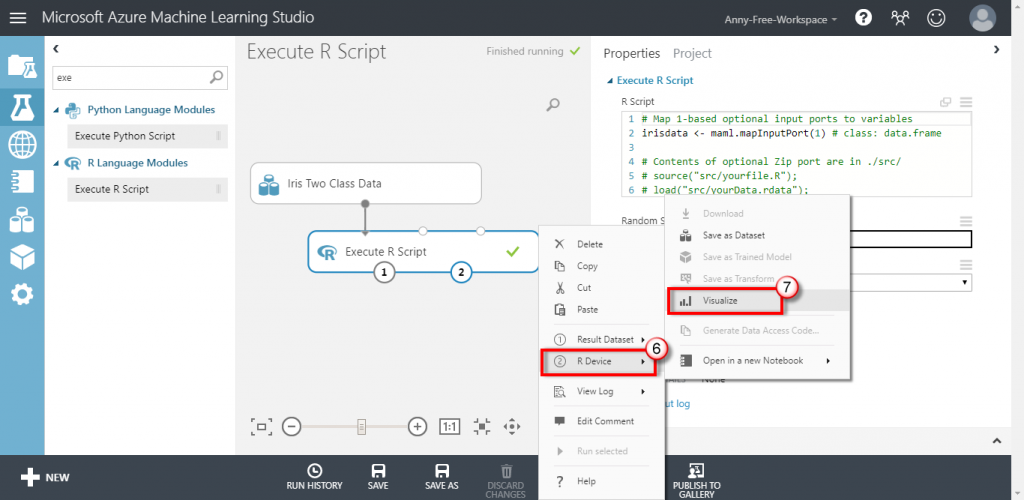Click the pan canvas arrows icon
This screenshot has width=1024, height=500.
pyautogui.click(x=512, y=427)
